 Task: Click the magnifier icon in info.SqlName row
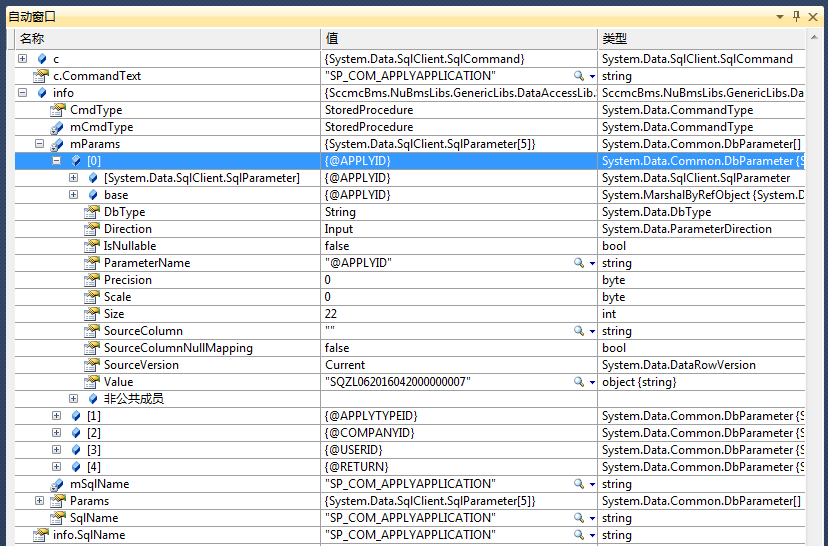(579, 535)
